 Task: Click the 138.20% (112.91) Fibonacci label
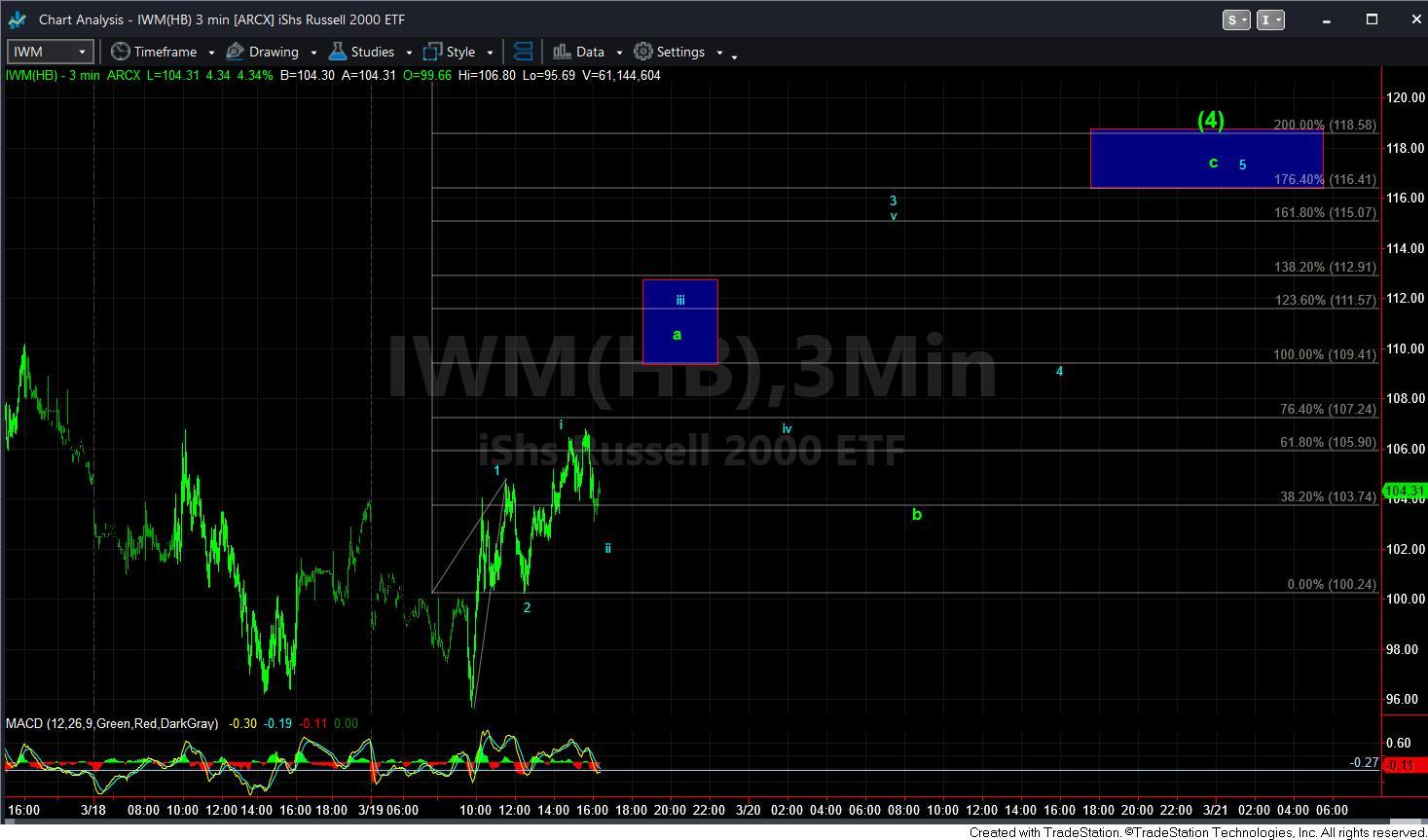[x=1325, y=267]
